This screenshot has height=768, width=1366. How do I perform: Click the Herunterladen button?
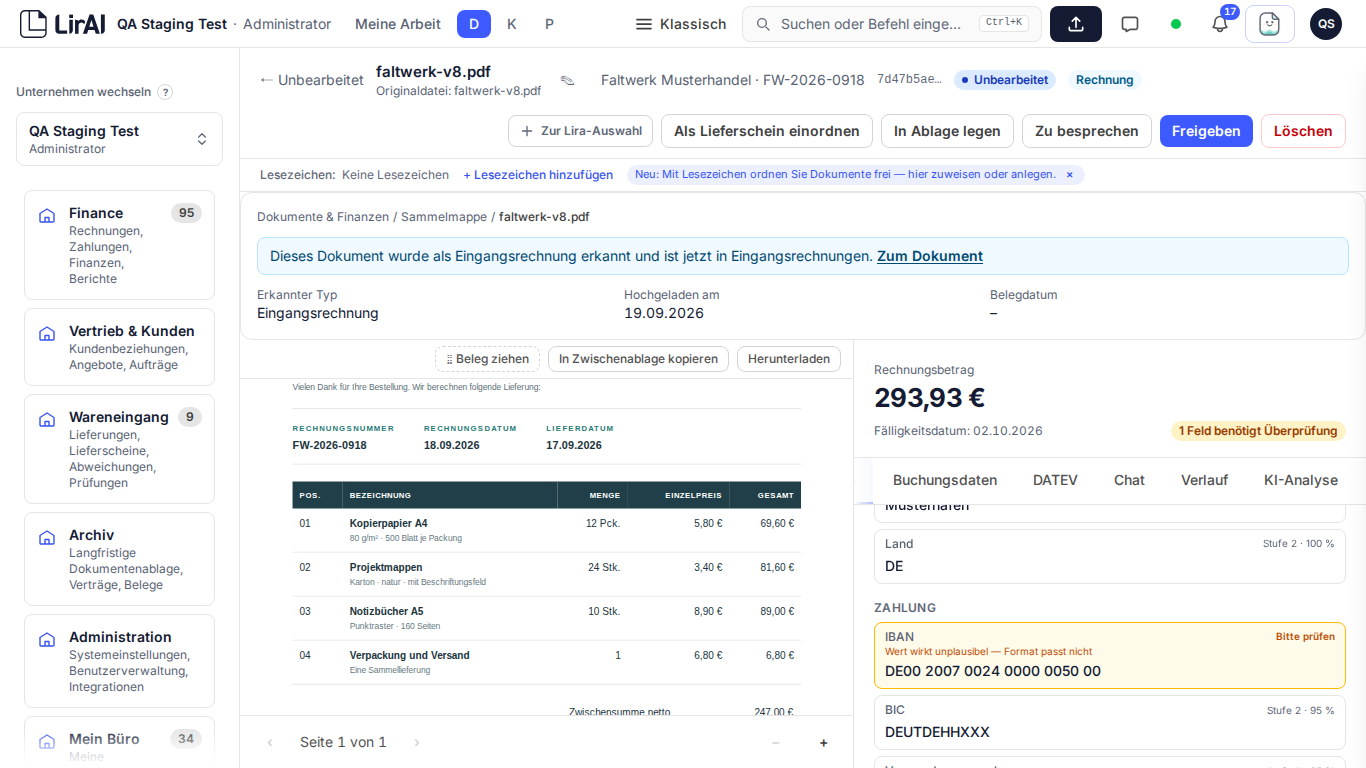(x=789, y=359)
